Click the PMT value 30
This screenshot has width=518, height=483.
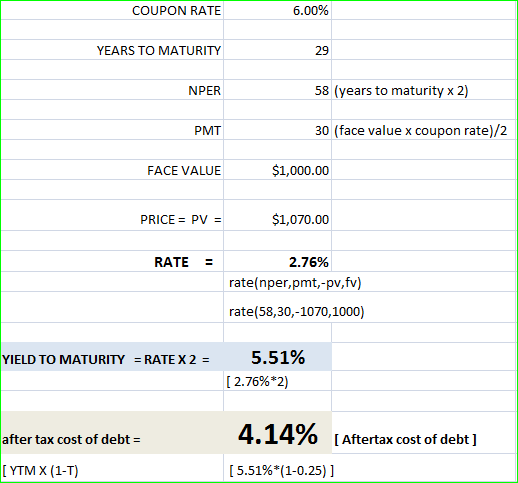pos(322,131)
